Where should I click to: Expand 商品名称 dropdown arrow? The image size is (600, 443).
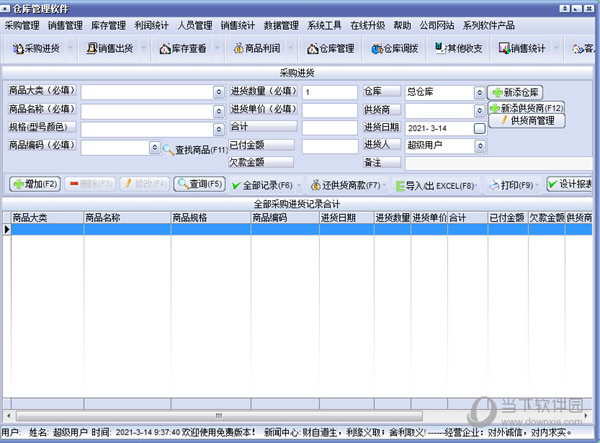[x=218, y=111]
